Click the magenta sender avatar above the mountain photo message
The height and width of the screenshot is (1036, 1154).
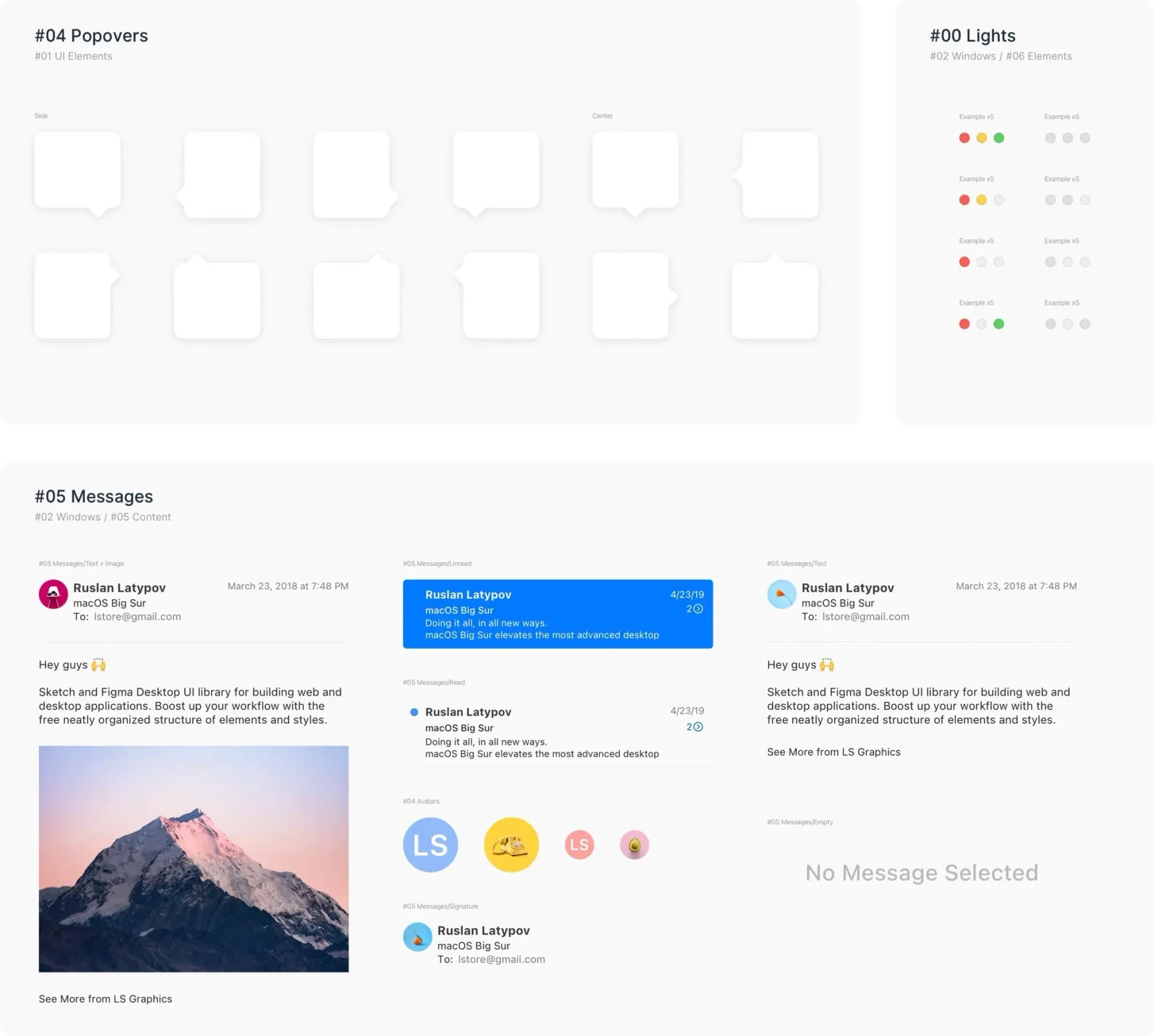click(53, 594)
